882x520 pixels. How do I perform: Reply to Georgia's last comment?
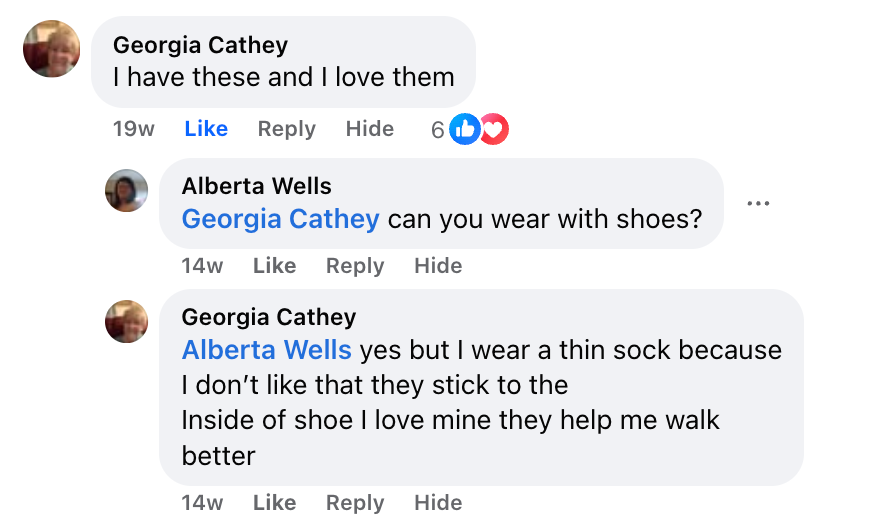[x=355, y=503]
